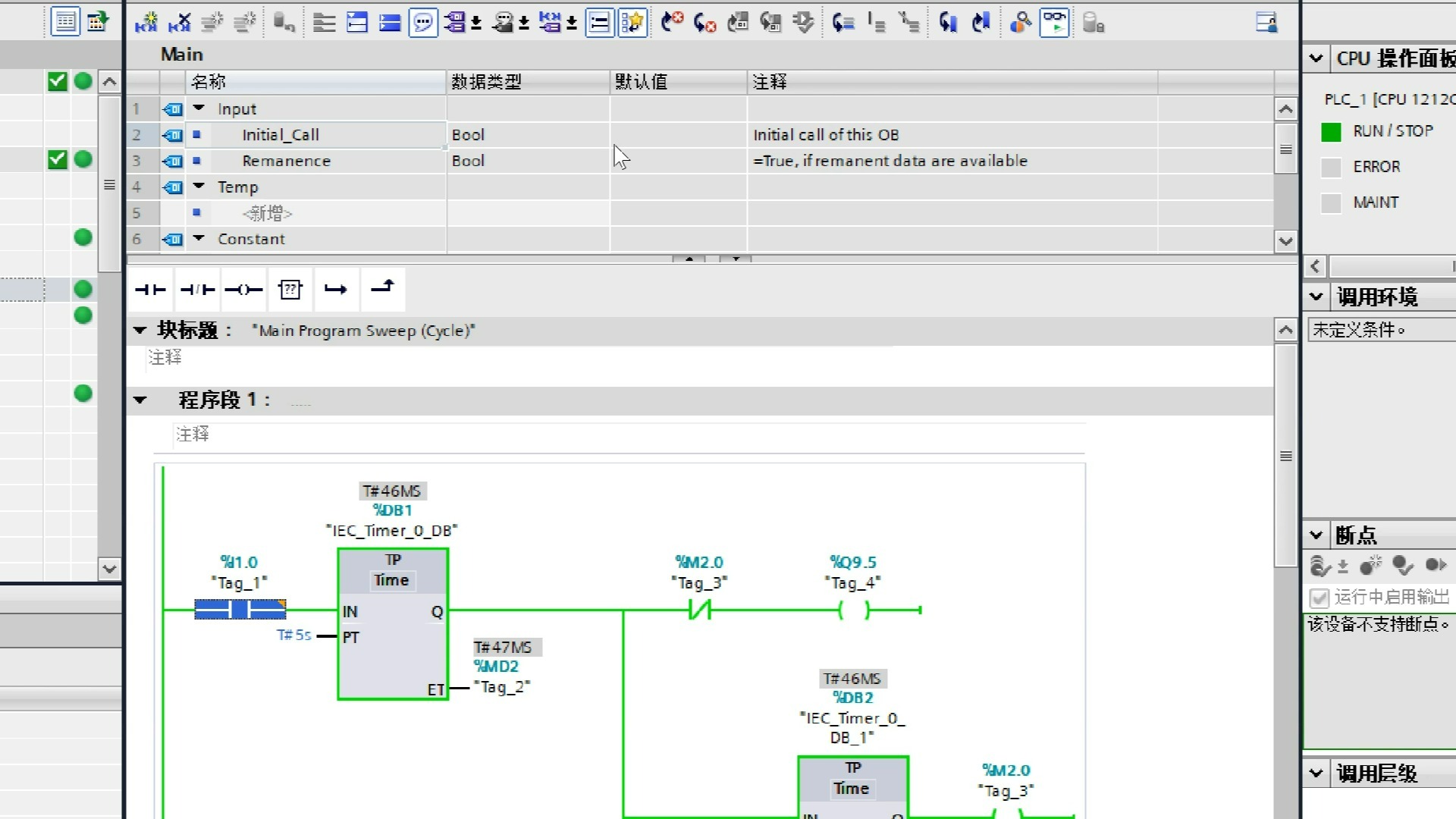Click the open branch icon
Image resolution: width=1456 pixels, height=819 pixels.
336,290
